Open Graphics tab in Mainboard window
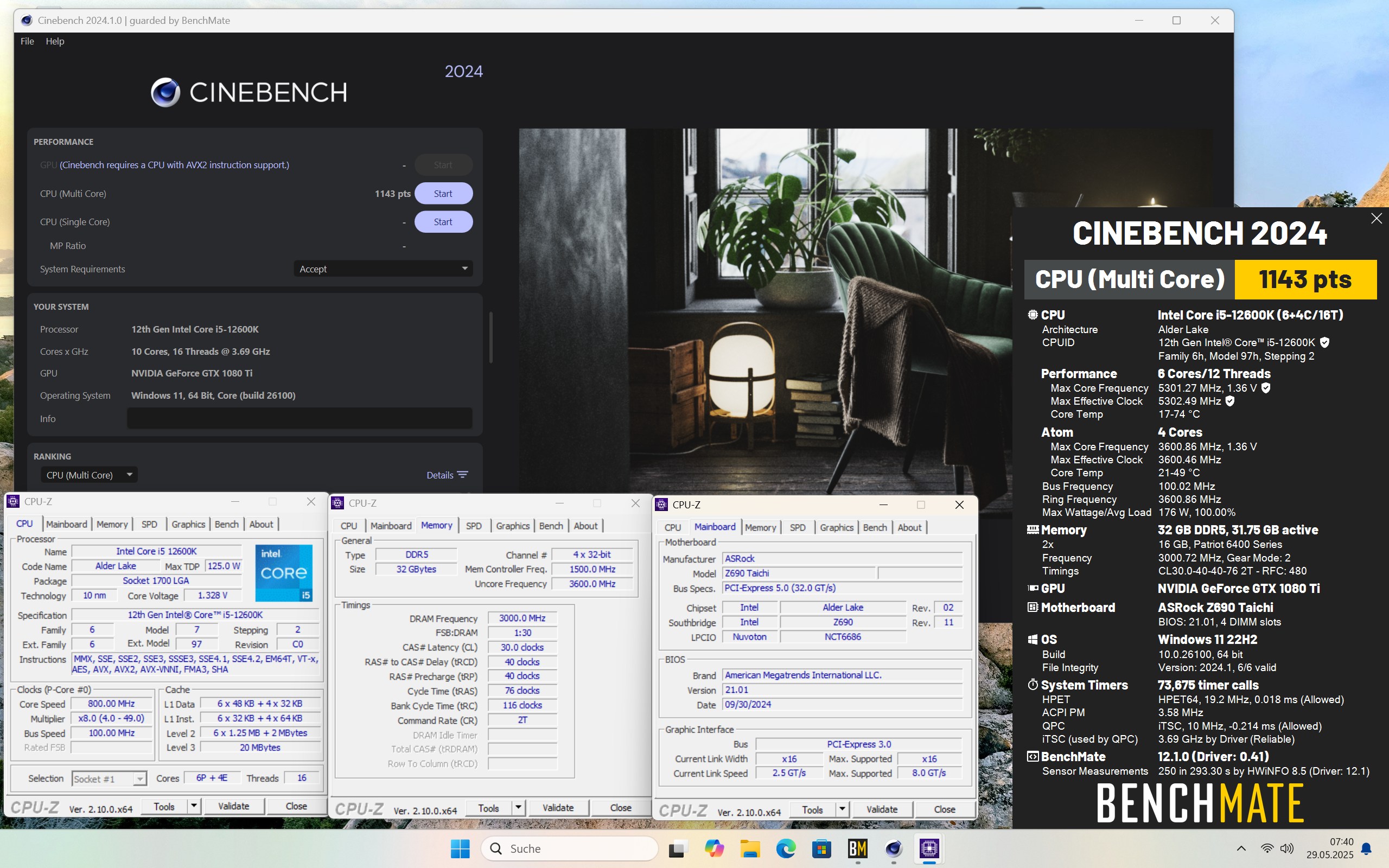Viewport: 1389px width, 868px height. pyautogui.click(x=836, y=527)
